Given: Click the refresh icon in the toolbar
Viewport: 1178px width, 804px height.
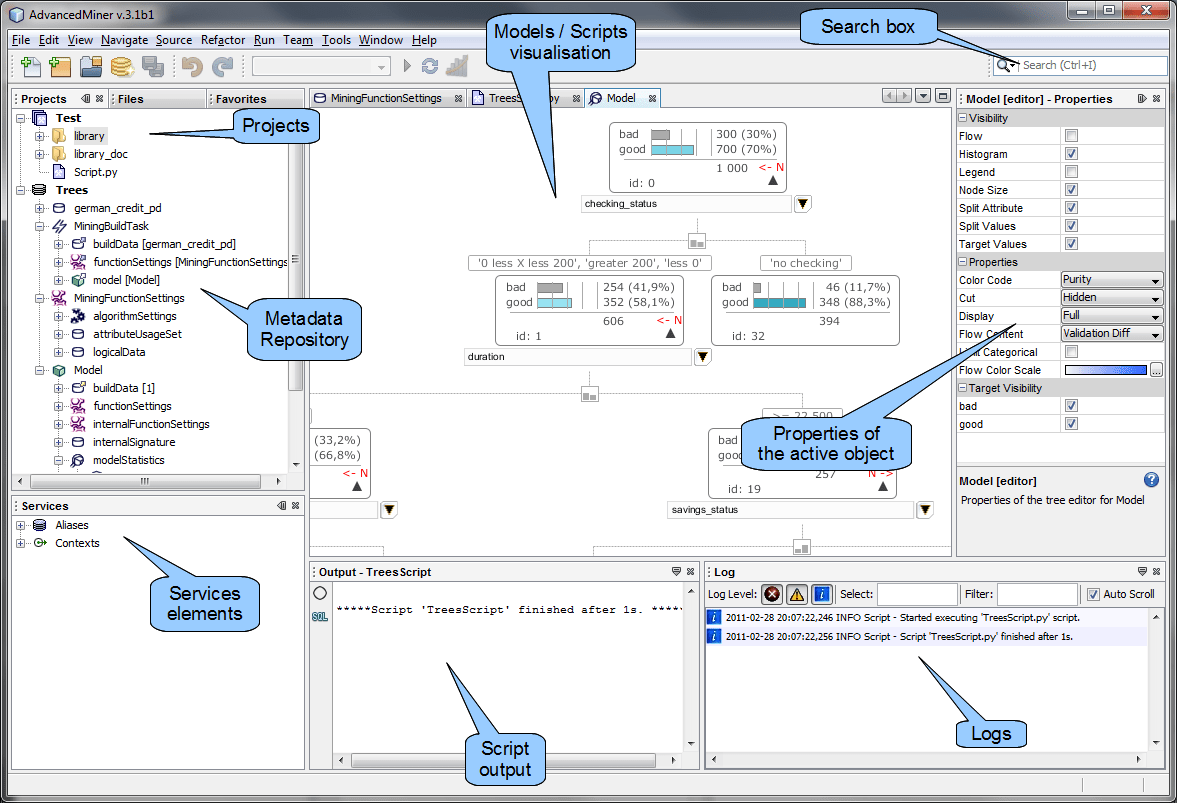Looking at the screenshot, I should click(x=431, y=64).
